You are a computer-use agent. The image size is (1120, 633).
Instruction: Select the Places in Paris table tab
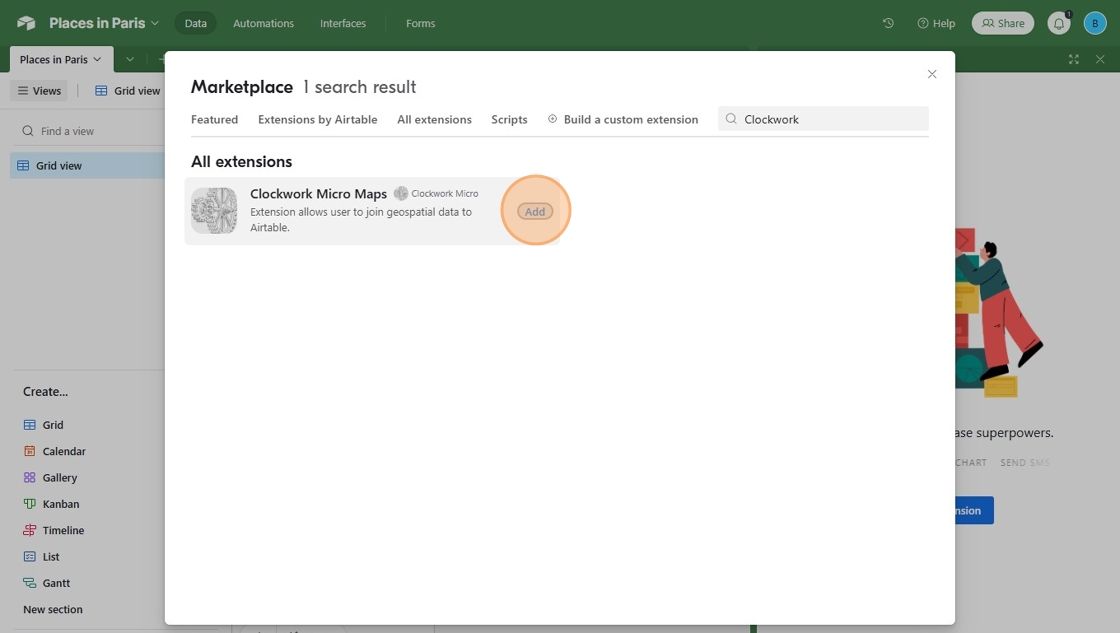[61, 59]
